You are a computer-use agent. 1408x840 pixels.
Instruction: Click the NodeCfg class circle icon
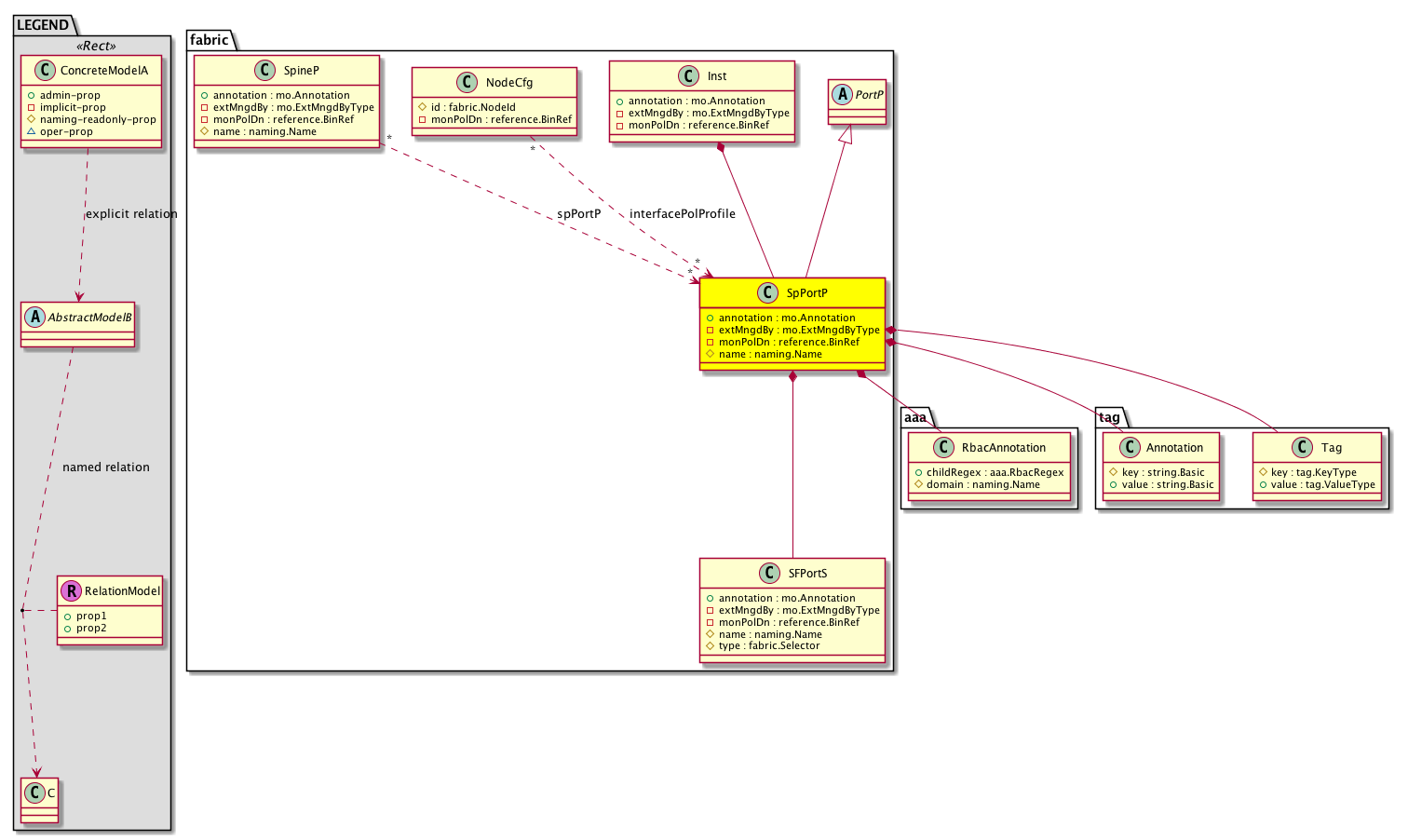click(467, 83)
